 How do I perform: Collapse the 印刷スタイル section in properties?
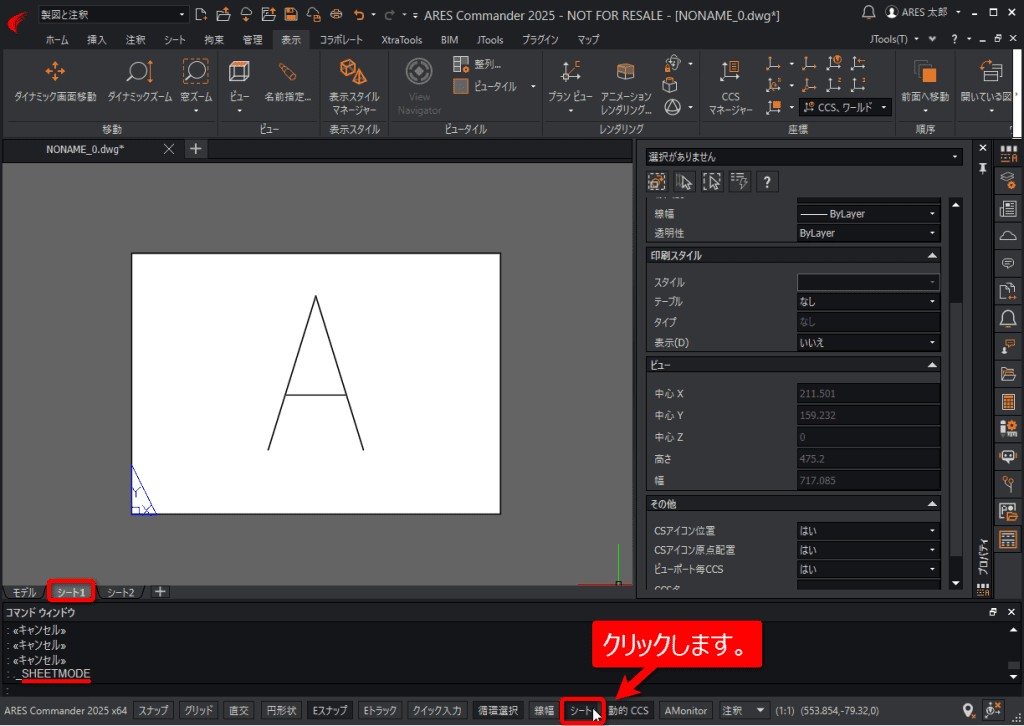[x=932, y=256]
